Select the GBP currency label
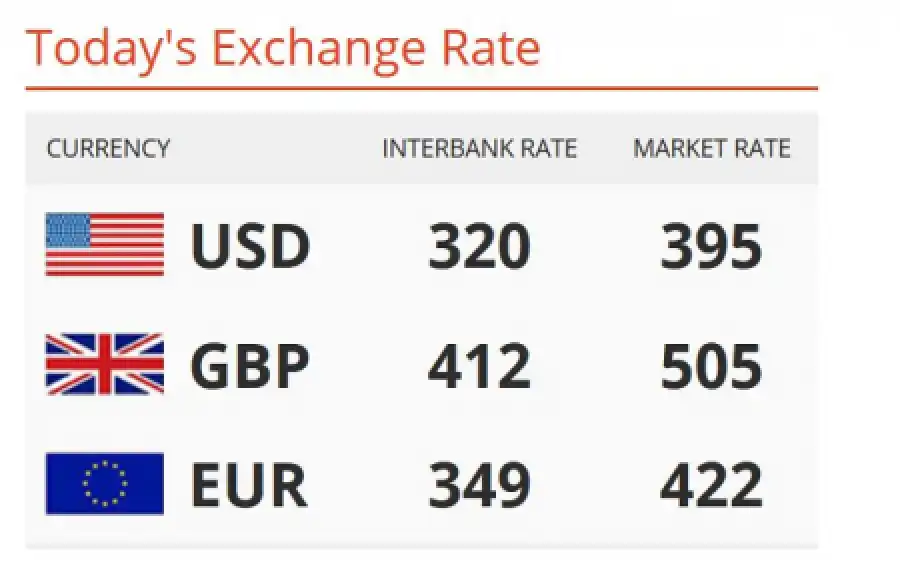The width and height of the screenshot is (900, 588). 250,366
